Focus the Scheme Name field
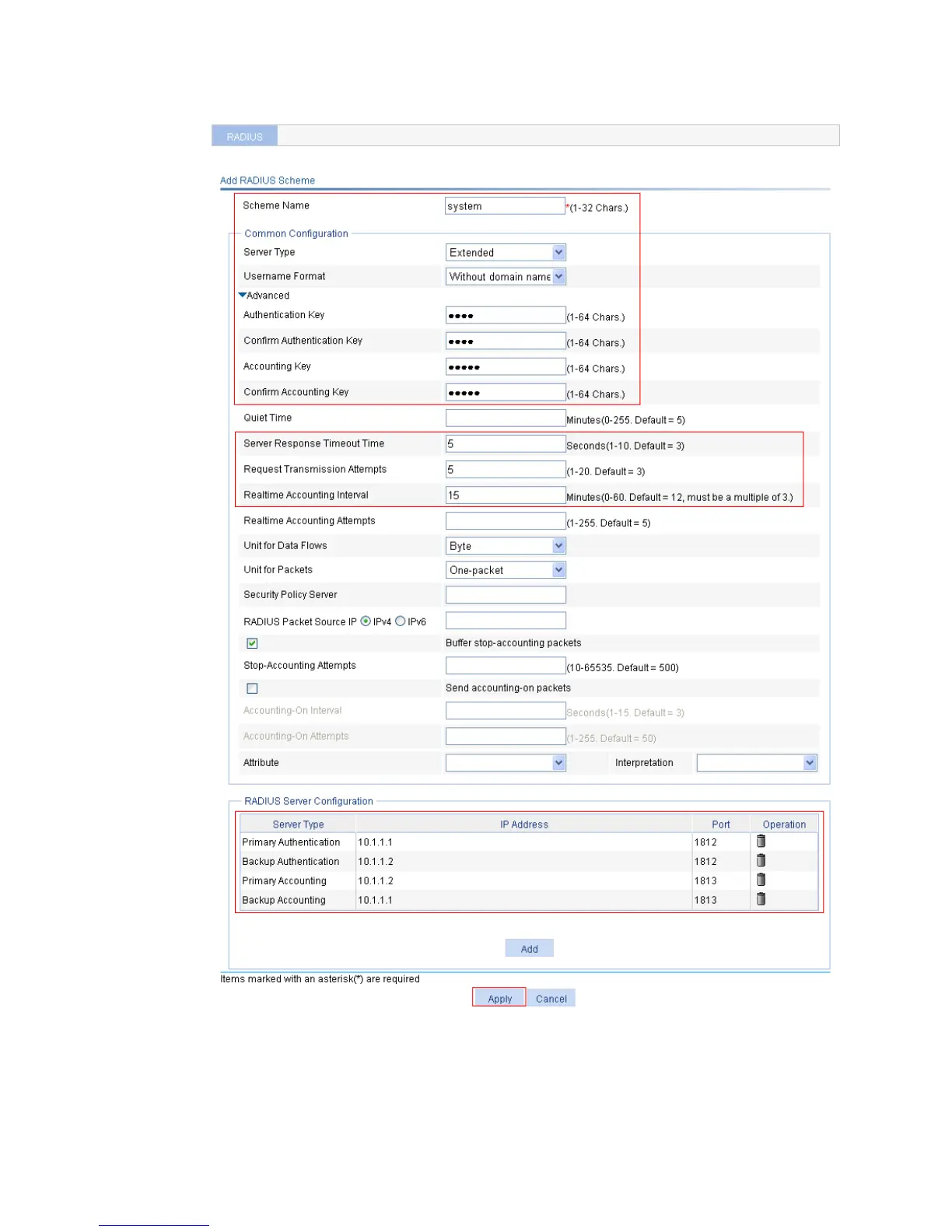The width and height of the screenshot is (952, 1232). point(506,205)
